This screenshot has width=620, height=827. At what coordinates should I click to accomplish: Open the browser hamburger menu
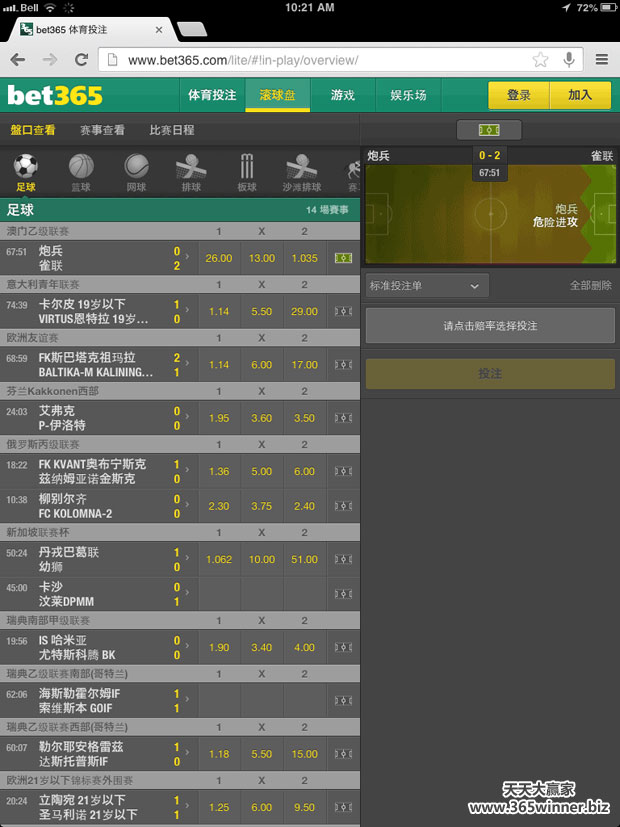click(602, 60)
